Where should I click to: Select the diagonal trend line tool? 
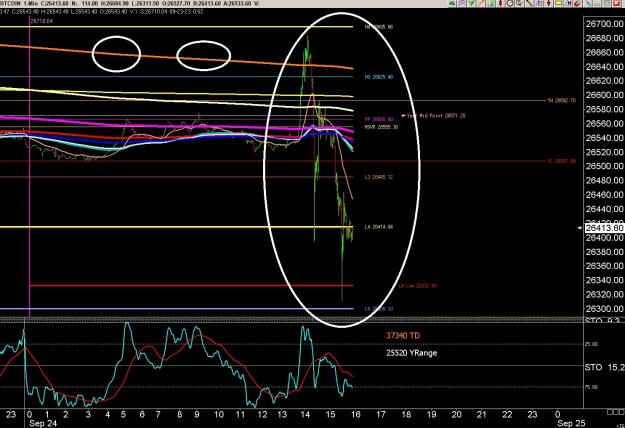click(529, 3)
